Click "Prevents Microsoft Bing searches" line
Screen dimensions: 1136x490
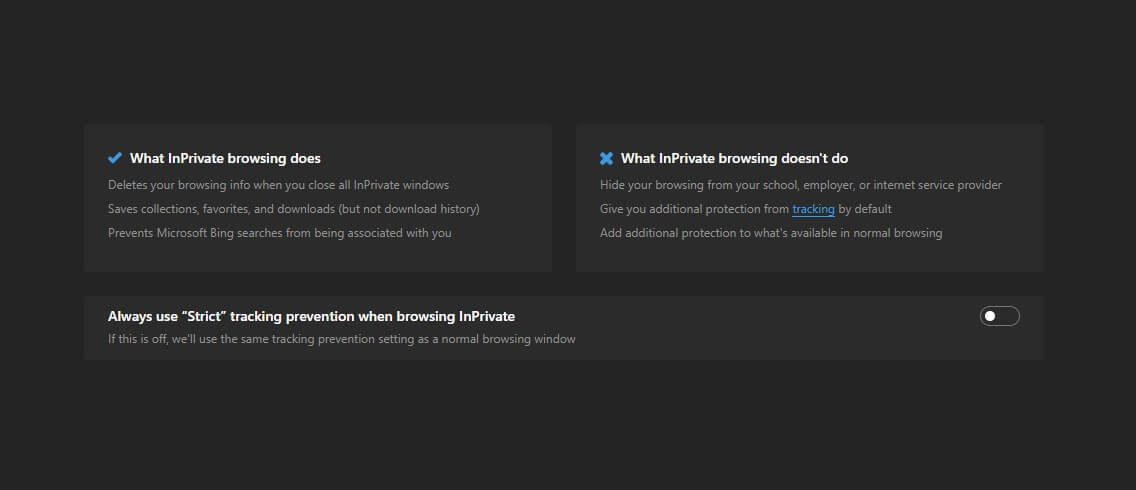click(280, 233)
